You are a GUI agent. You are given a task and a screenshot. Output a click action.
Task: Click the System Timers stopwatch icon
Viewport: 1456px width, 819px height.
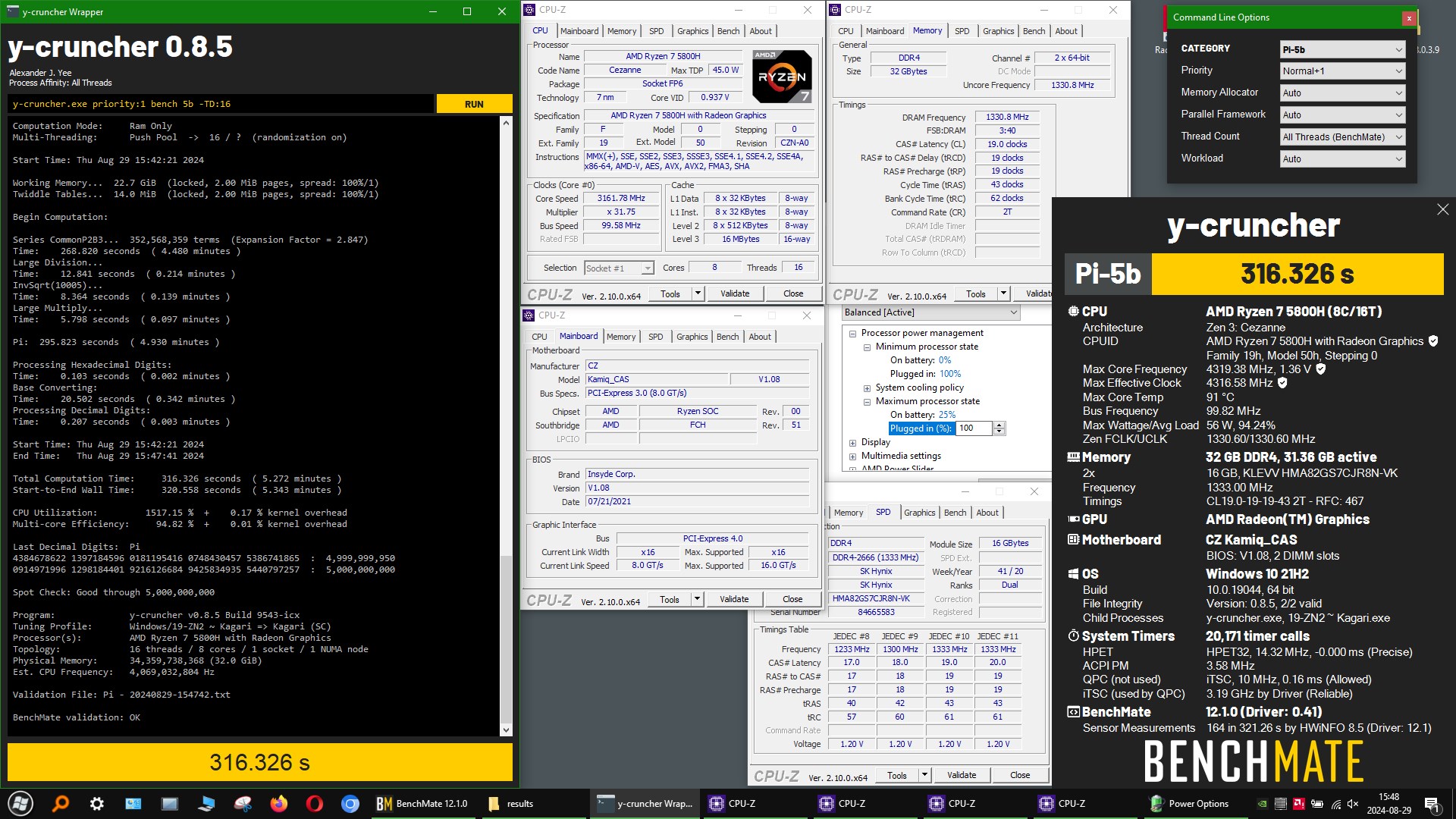coord(1073,636)
